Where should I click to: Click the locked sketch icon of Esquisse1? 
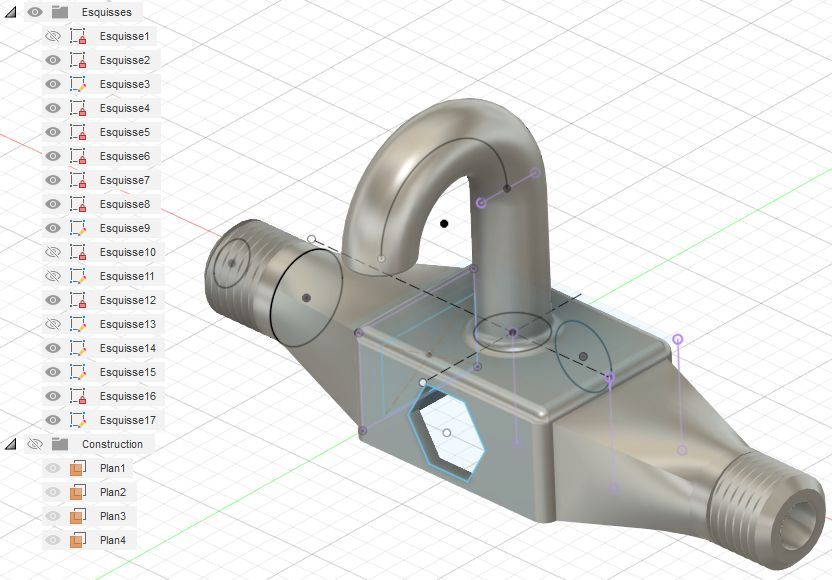(x=78, y=36)
